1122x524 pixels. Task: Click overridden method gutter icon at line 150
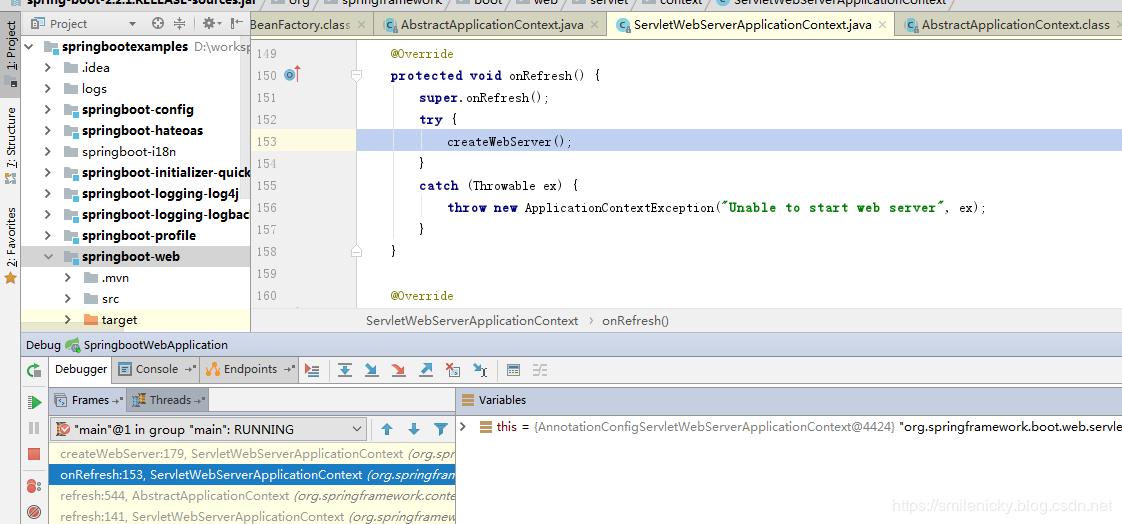[292, 74]
